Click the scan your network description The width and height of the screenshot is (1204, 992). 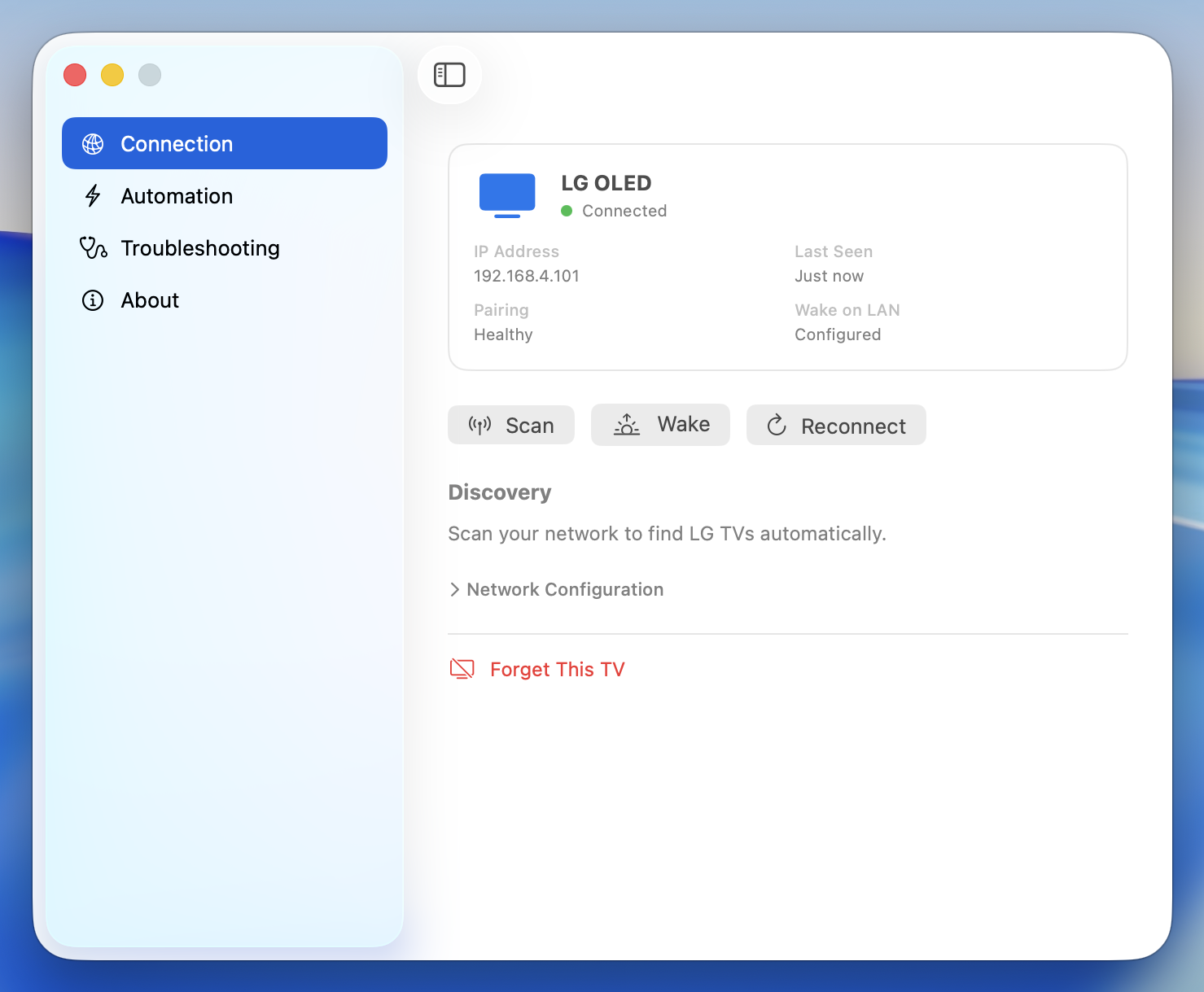667,534
